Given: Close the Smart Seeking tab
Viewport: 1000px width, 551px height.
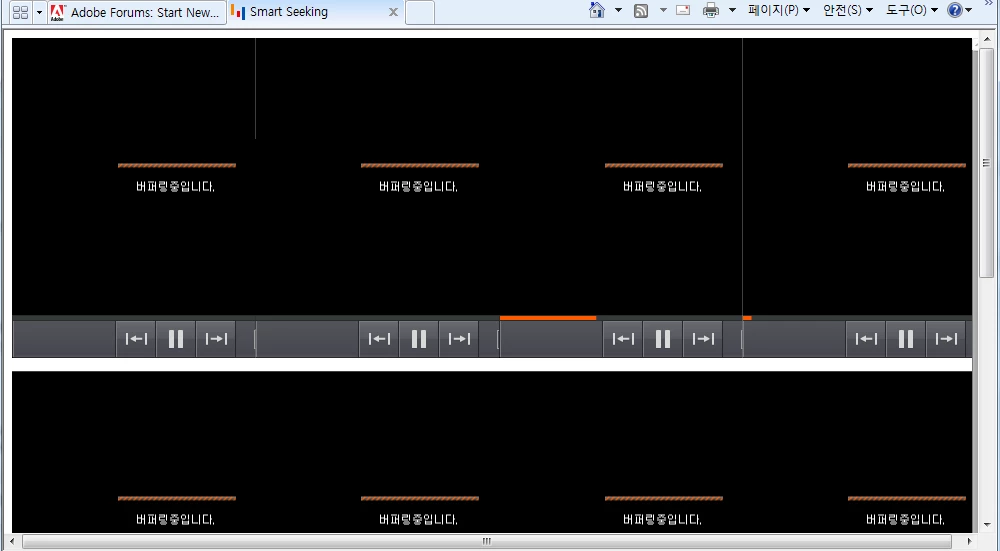Looking at the screenshot, I should (393, 12).
